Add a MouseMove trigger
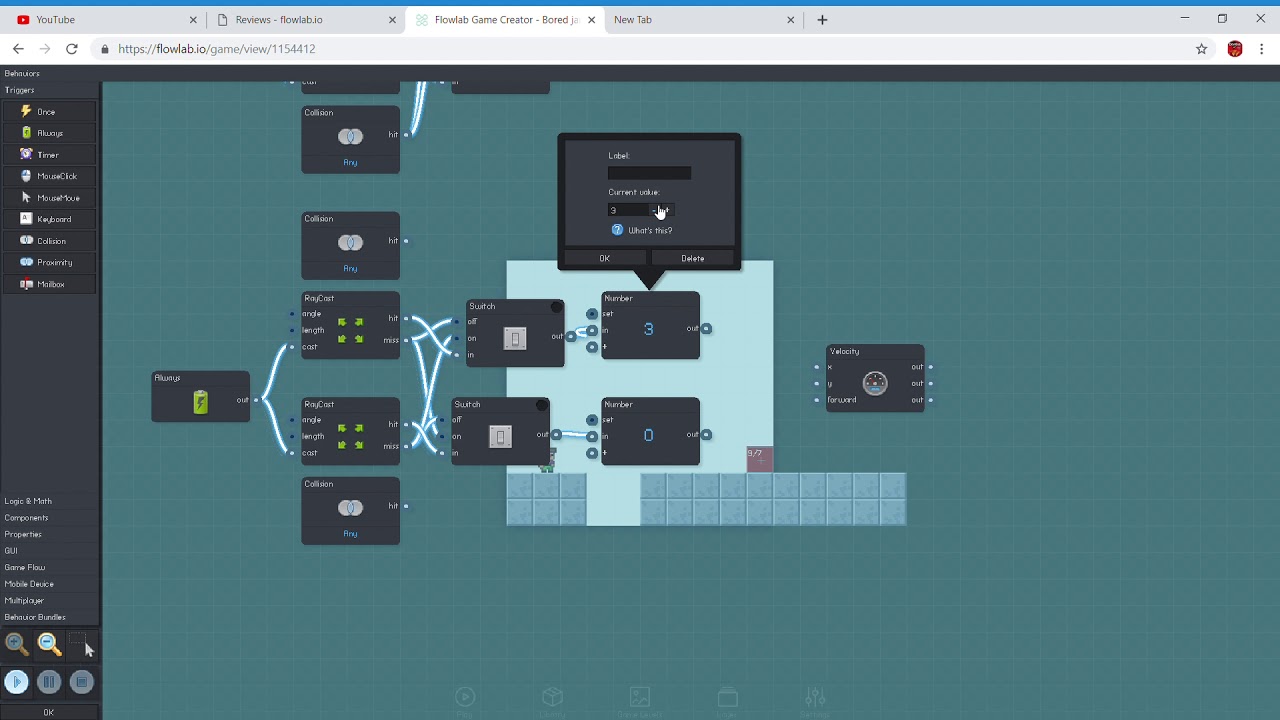This screenshot has width=1280, height=720. tap(50, 198)
